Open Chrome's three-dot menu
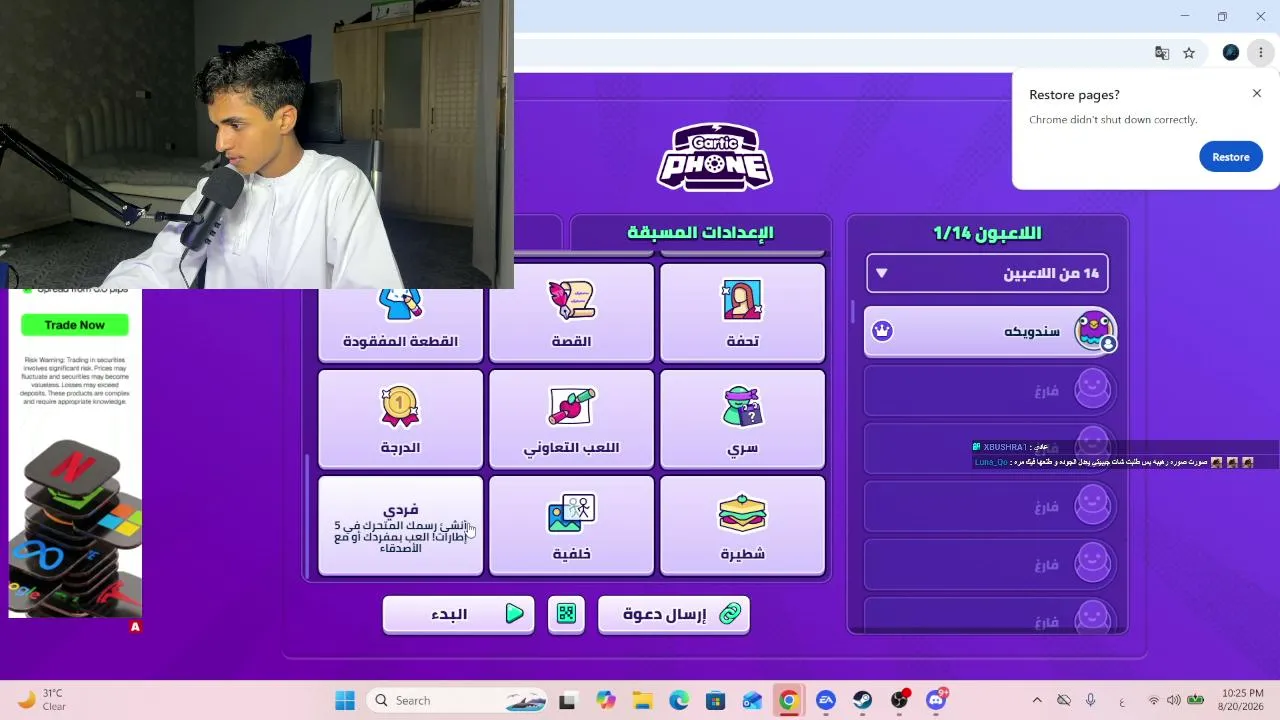 click(1260, 53)
